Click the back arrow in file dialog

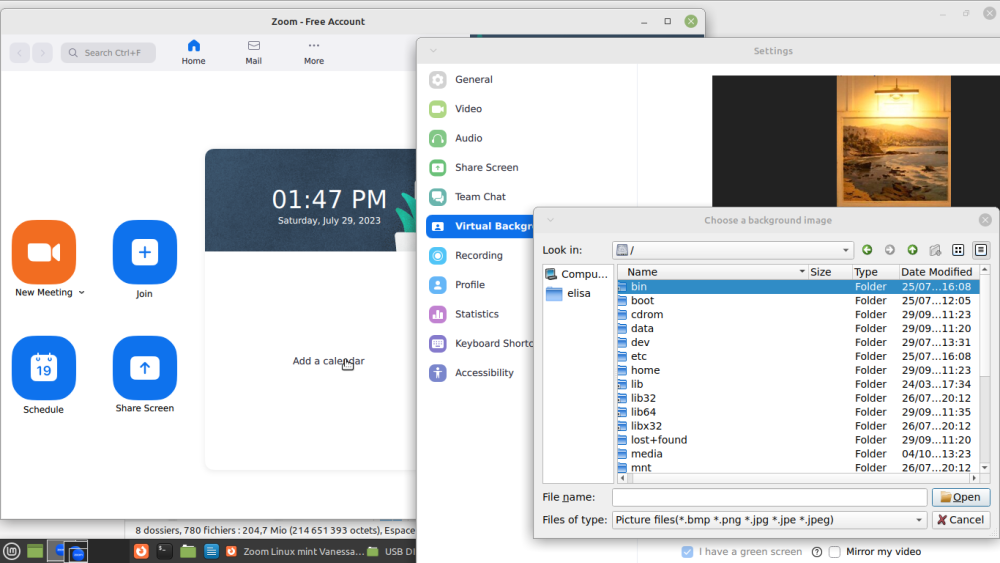coord(867,250)
